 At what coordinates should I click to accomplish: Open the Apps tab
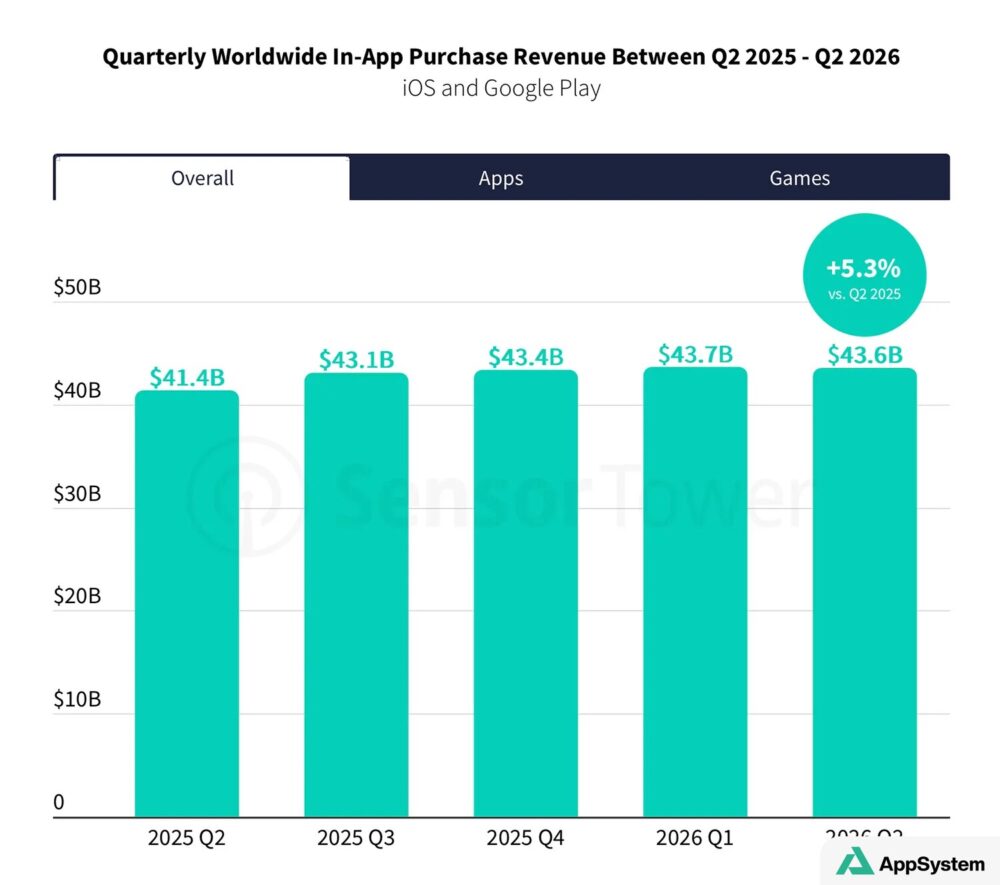click(x=501, y=178)
